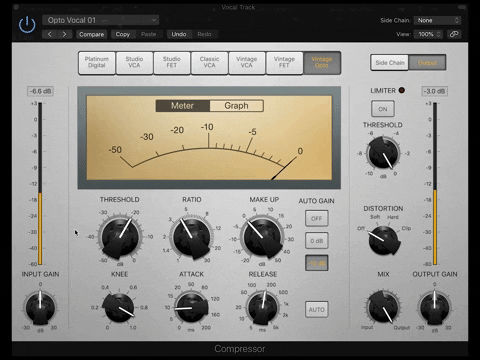Click the Mix knob
480x360 pixels.
click(383, 307)
